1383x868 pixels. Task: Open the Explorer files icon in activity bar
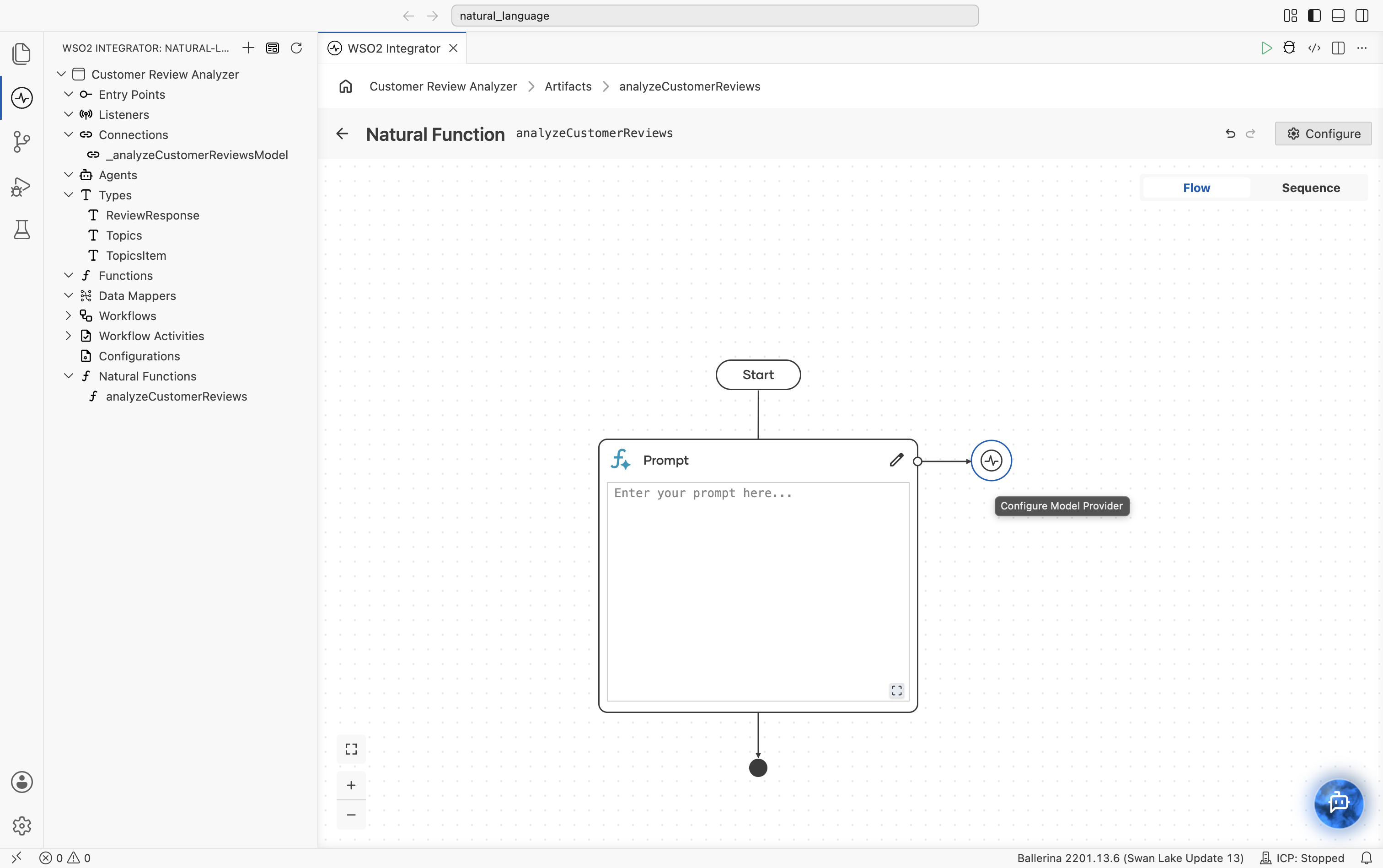tap(22, 54)
